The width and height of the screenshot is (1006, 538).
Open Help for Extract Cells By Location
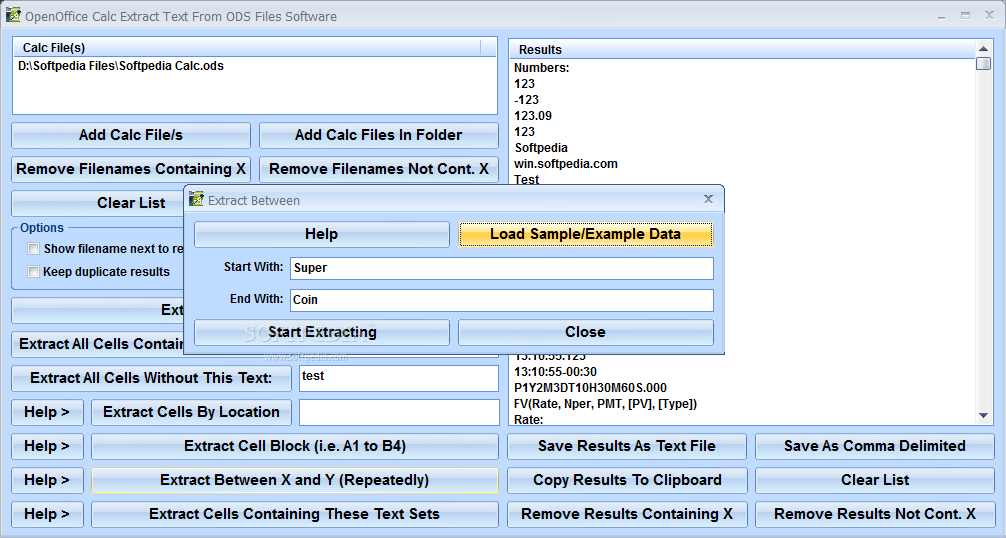point(47,412)
